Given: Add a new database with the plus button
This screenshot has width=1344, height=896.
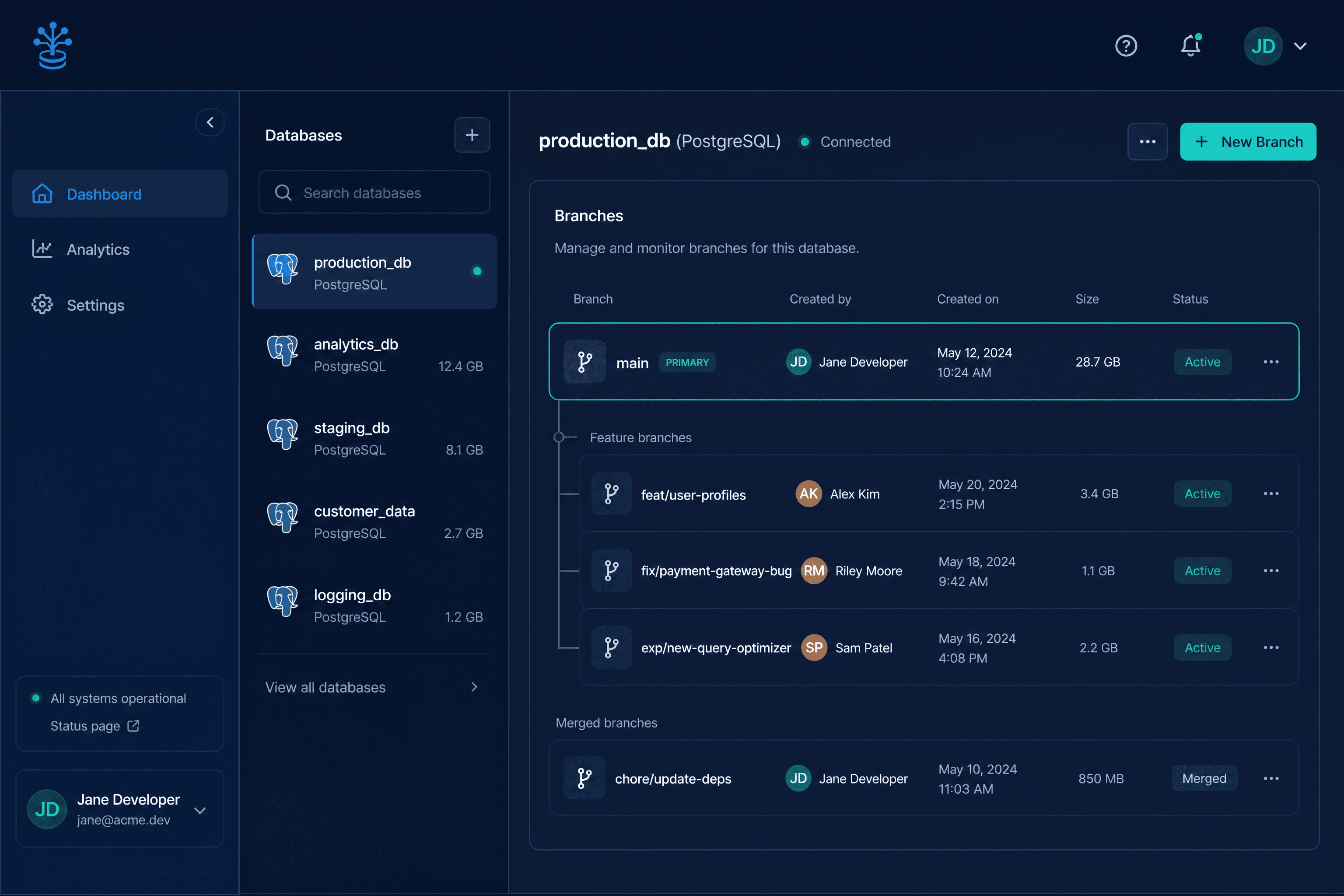Looking at the screenshot, I should pyautogui.click(x=472, y=135).
